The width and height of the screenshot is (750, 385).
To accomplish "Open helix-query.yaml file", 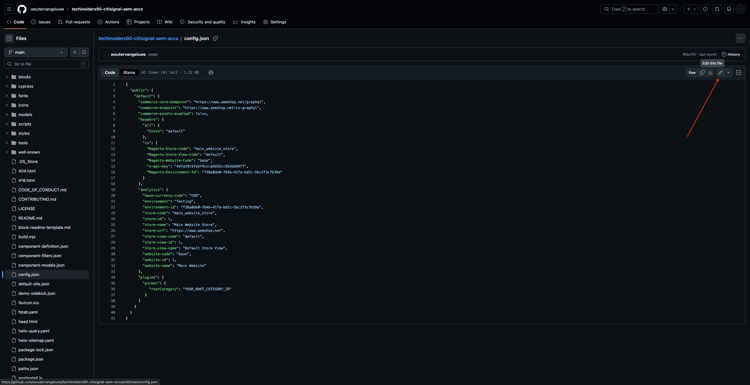I will click(33, 331).
